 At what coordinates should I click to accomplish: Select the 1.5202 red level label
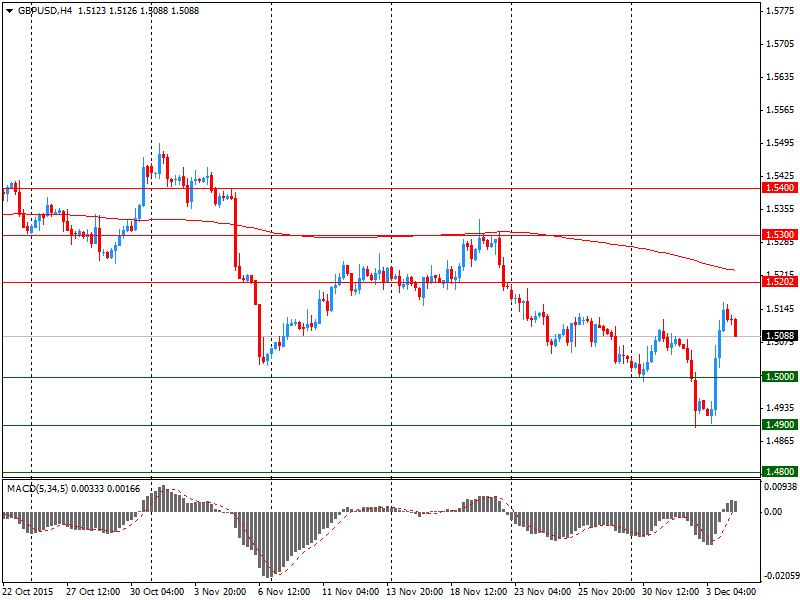pyautogui.click(x=779, y=282)
